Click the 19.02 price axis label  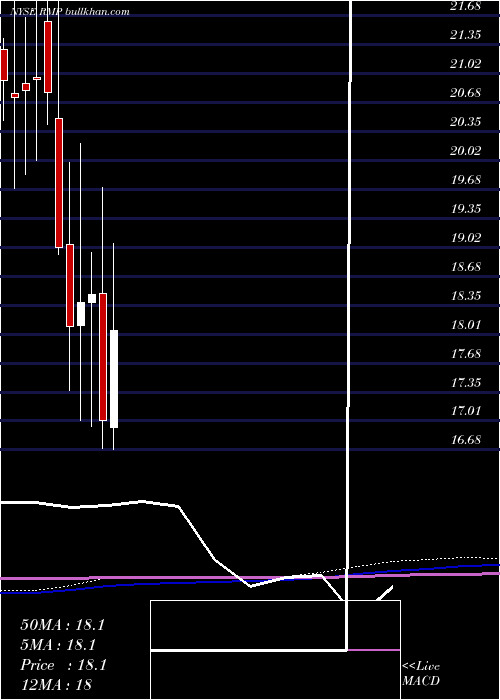pos(466,238)
